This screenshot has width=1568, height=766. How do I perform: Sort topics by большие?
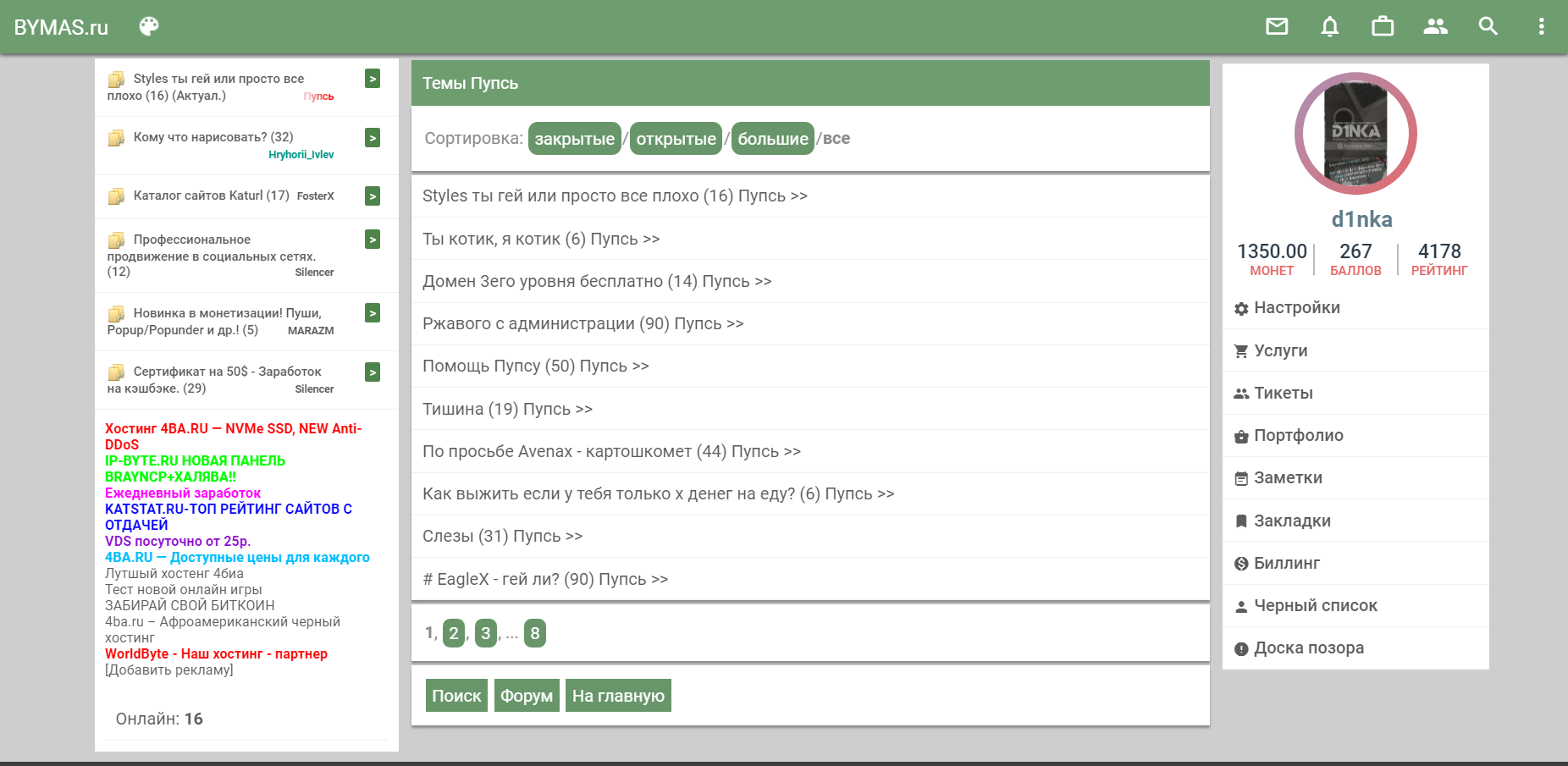(x=772, y=139)
